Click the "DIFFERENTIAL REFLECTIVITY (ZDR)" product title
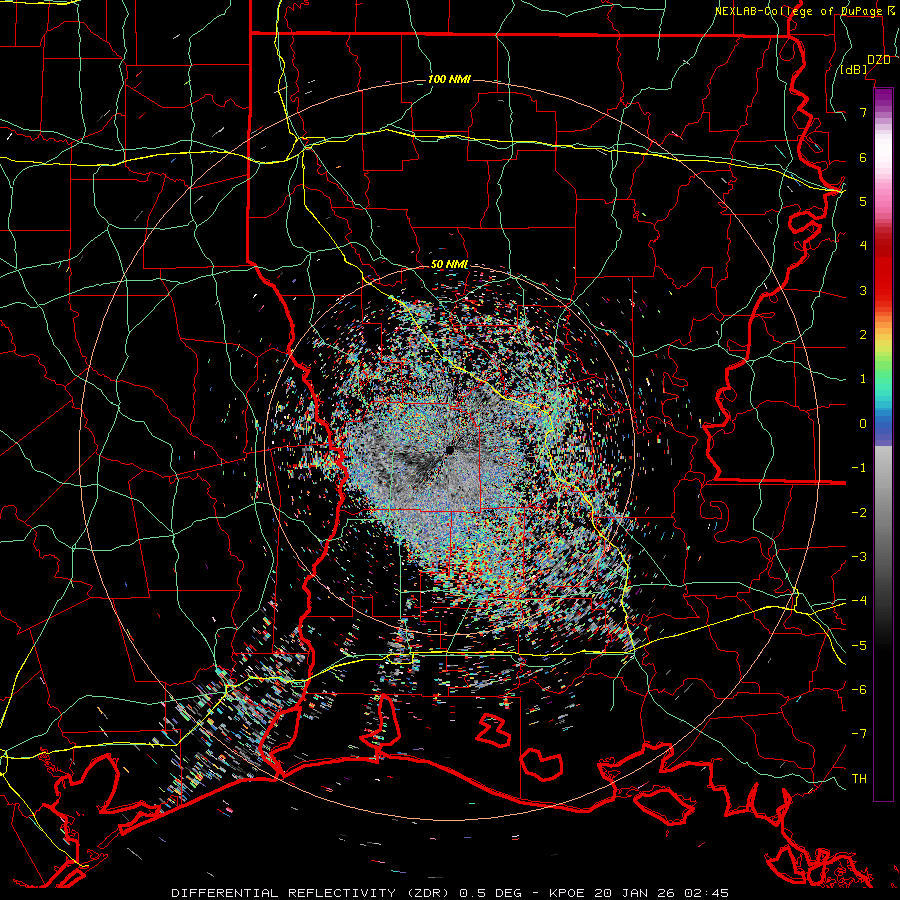900x900 pixels. pyautogui.click(x=311, y=893)
